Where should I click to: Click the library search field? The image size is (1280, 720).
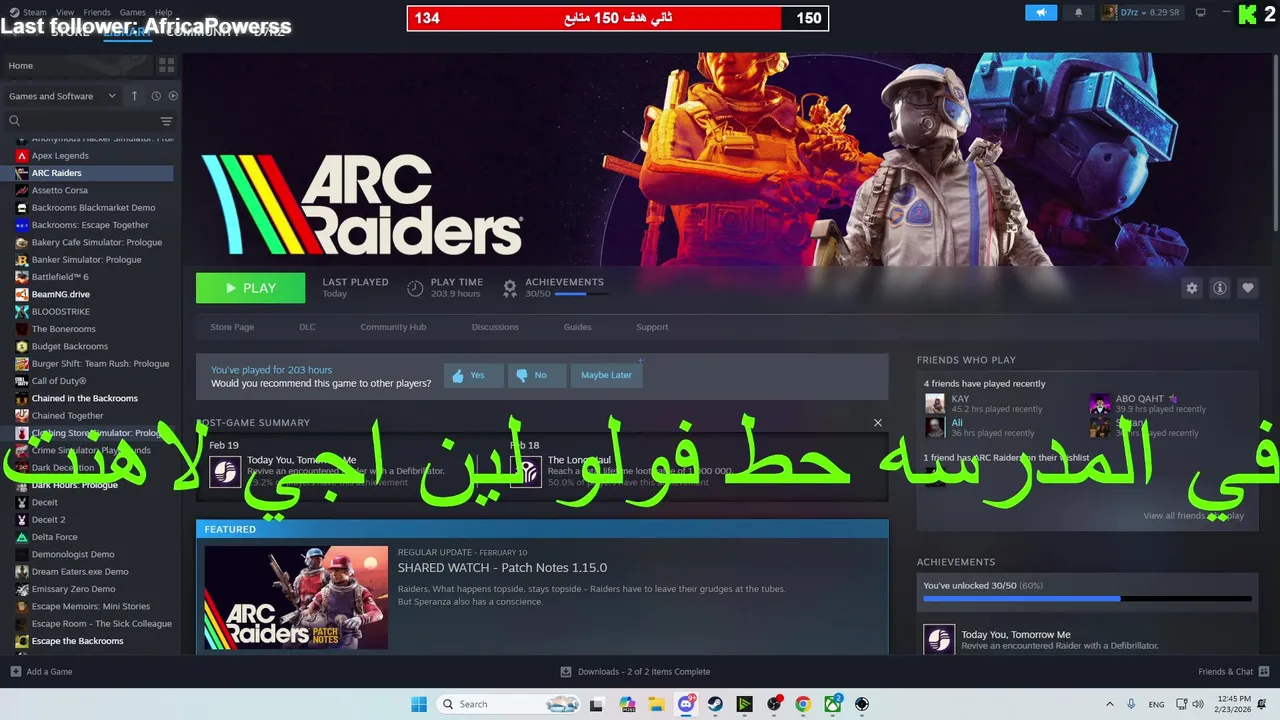point(80,121)
